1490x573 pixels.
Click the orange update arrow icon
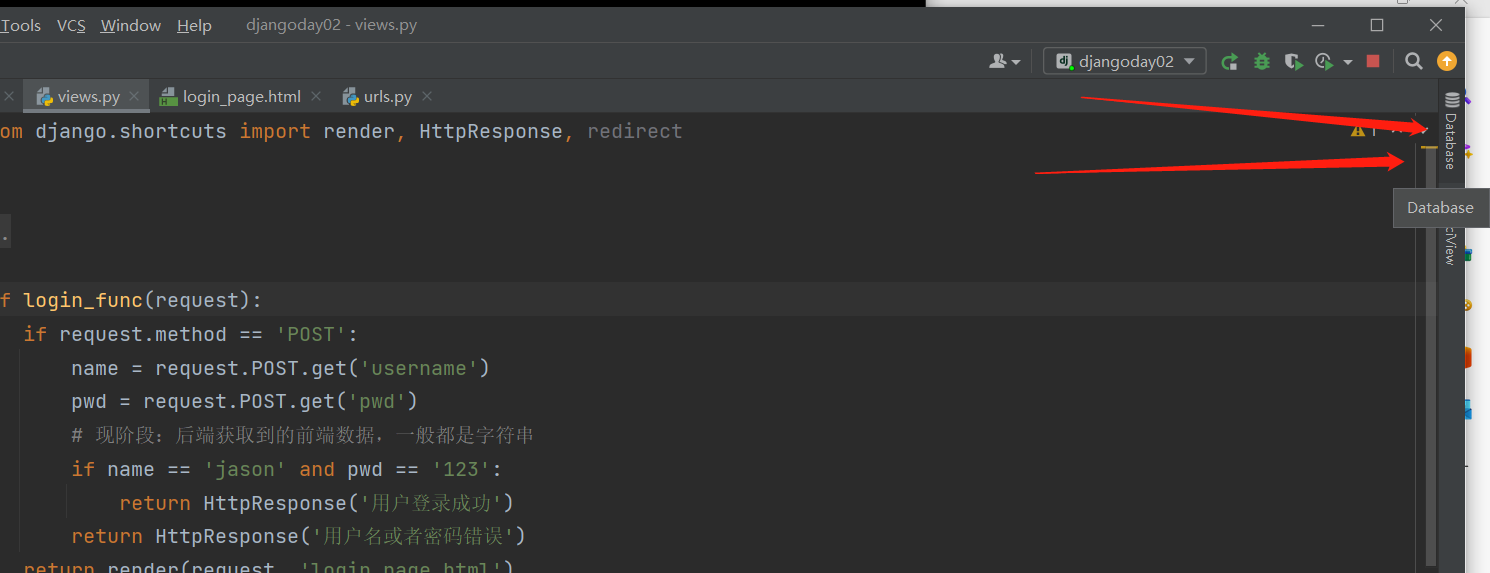pyautogui.click(x=1446, y=62)
